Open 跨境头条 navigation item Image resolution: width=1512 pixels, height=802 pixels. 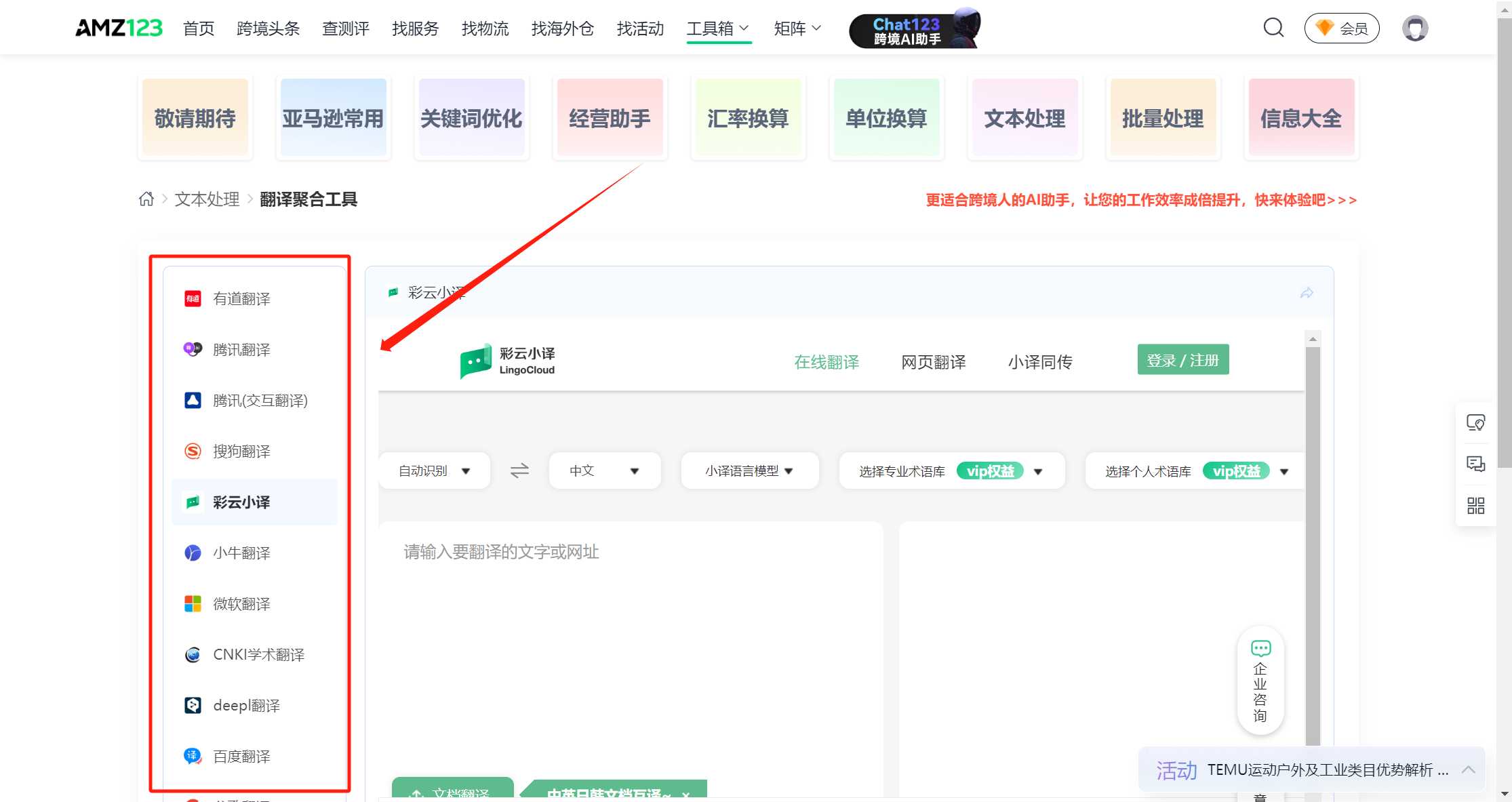point(268,28)
